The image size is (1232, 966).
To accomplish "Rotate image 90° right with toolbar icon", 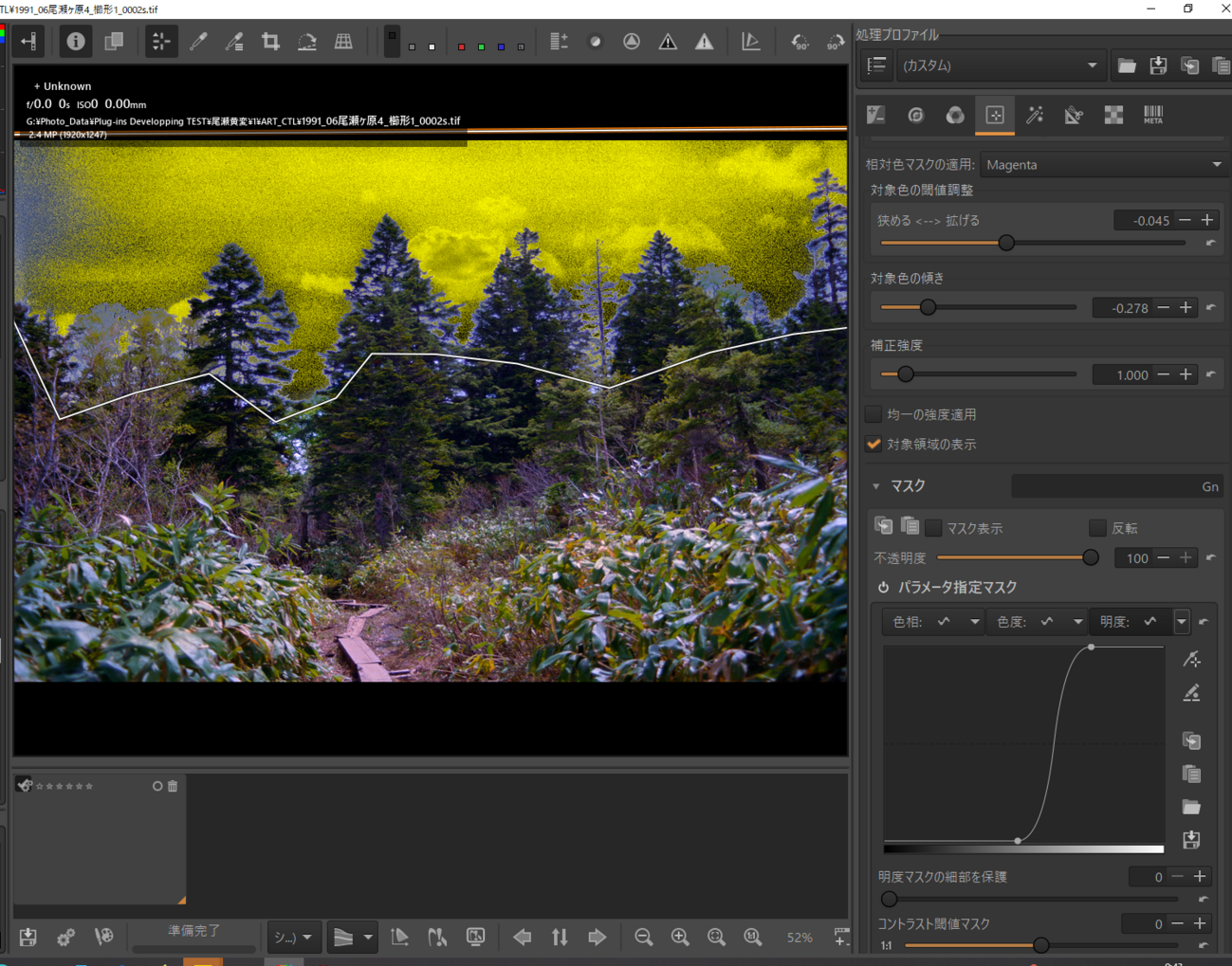I will click(835, 42).
